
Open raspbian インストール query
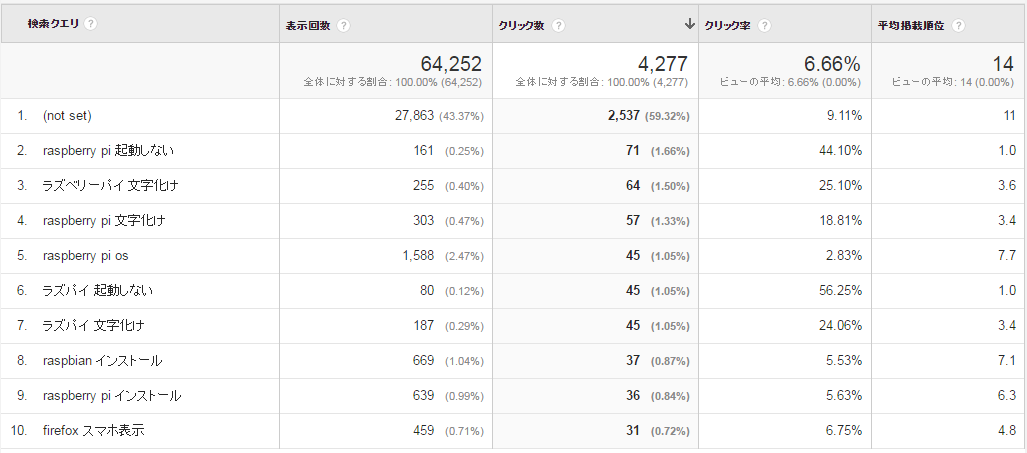102,361
